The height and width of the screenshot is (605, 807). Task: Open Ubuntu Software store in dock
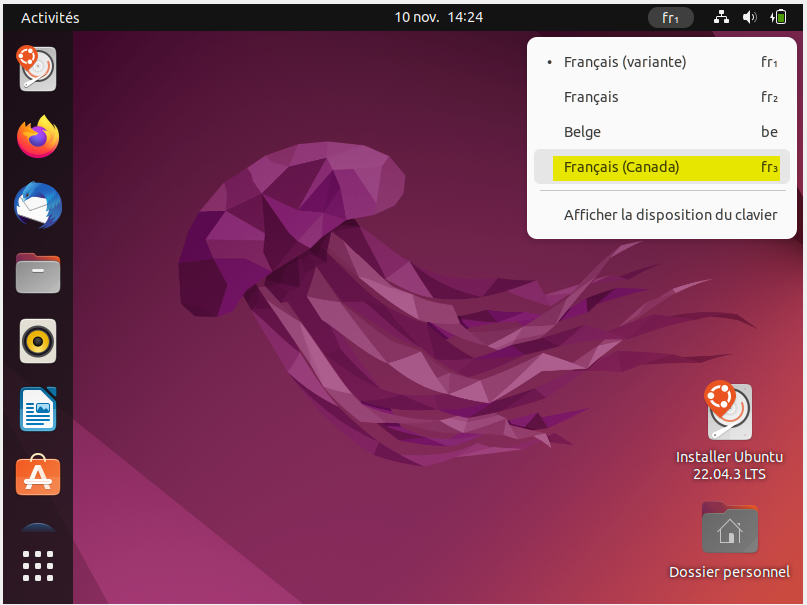click(x=38, y=477)
